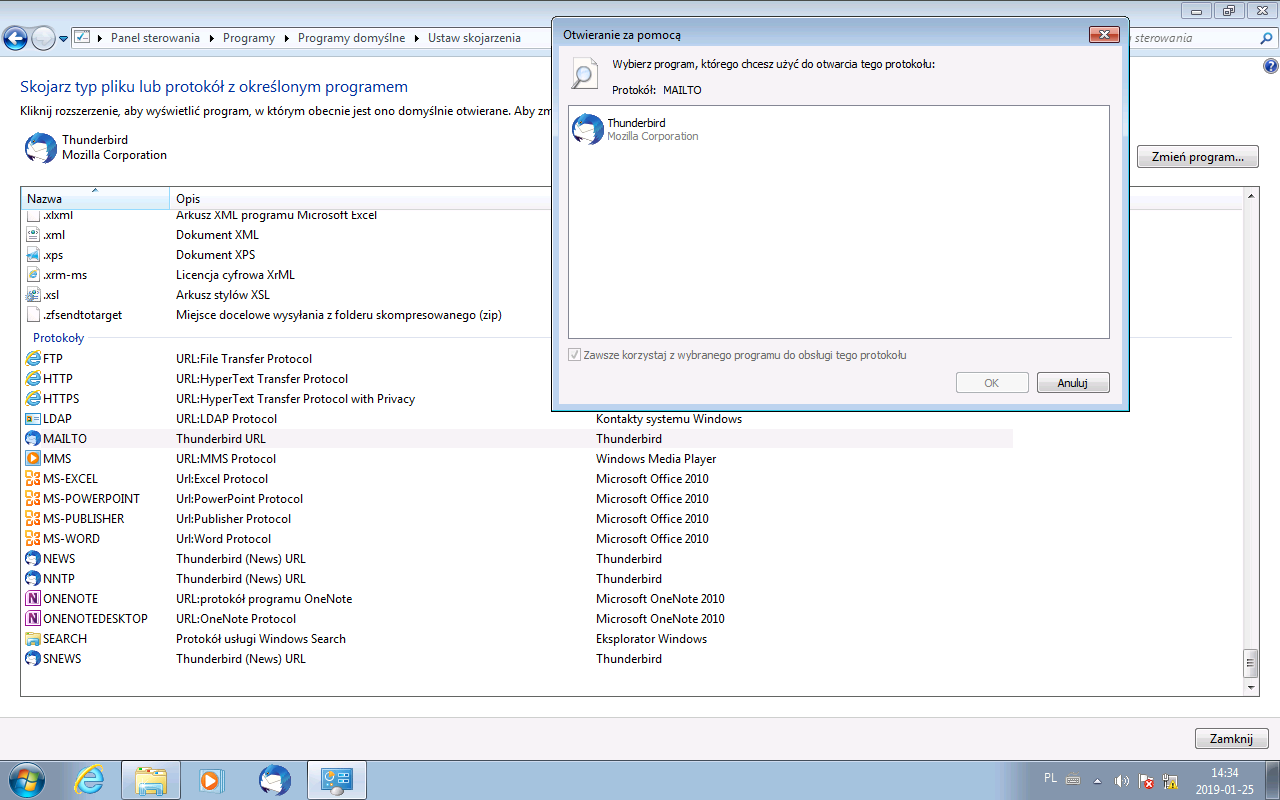This screenshot has height=800, width=1280.
Task: Click the .zfsendtotarget file icon
Action: (33, 315)
